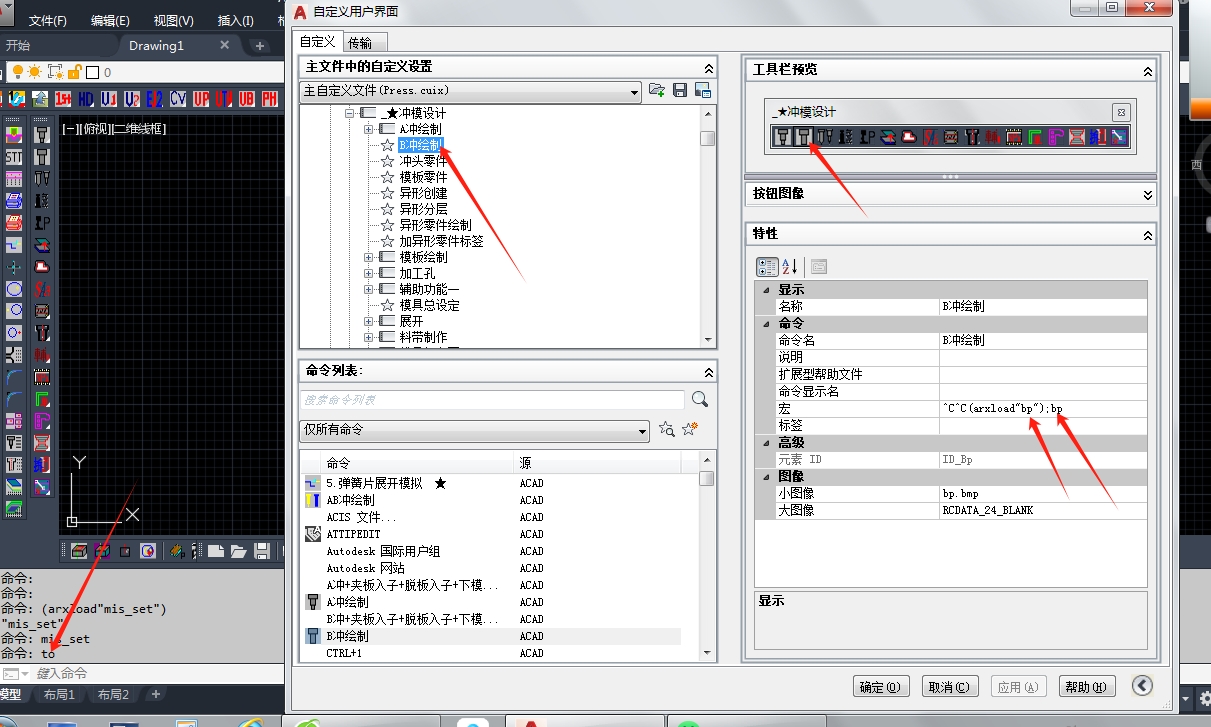Close the toolbar preview with its x button

1121,112
